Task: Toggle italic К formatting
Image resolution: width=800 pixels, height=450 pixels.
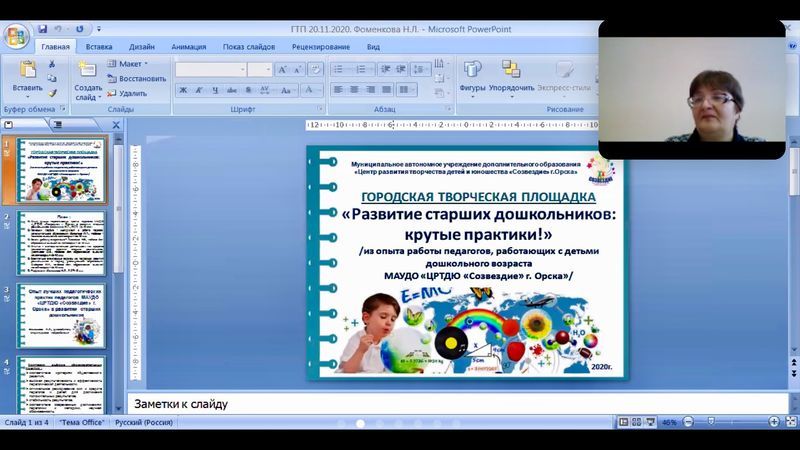Action: coord(199,90)
